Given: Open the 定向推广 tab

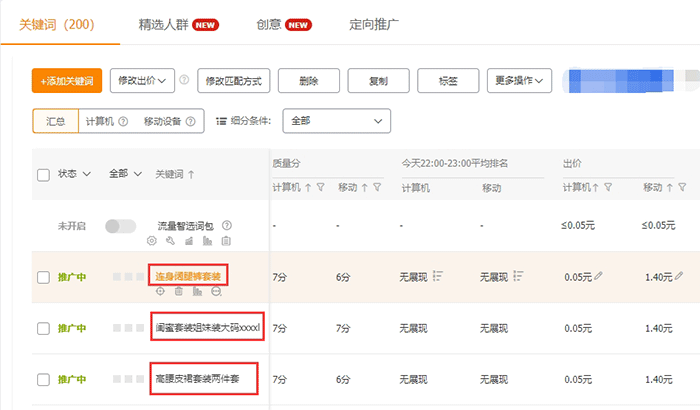Looking at the screenshot, I should pyautogui.click(x=377, y=24).
